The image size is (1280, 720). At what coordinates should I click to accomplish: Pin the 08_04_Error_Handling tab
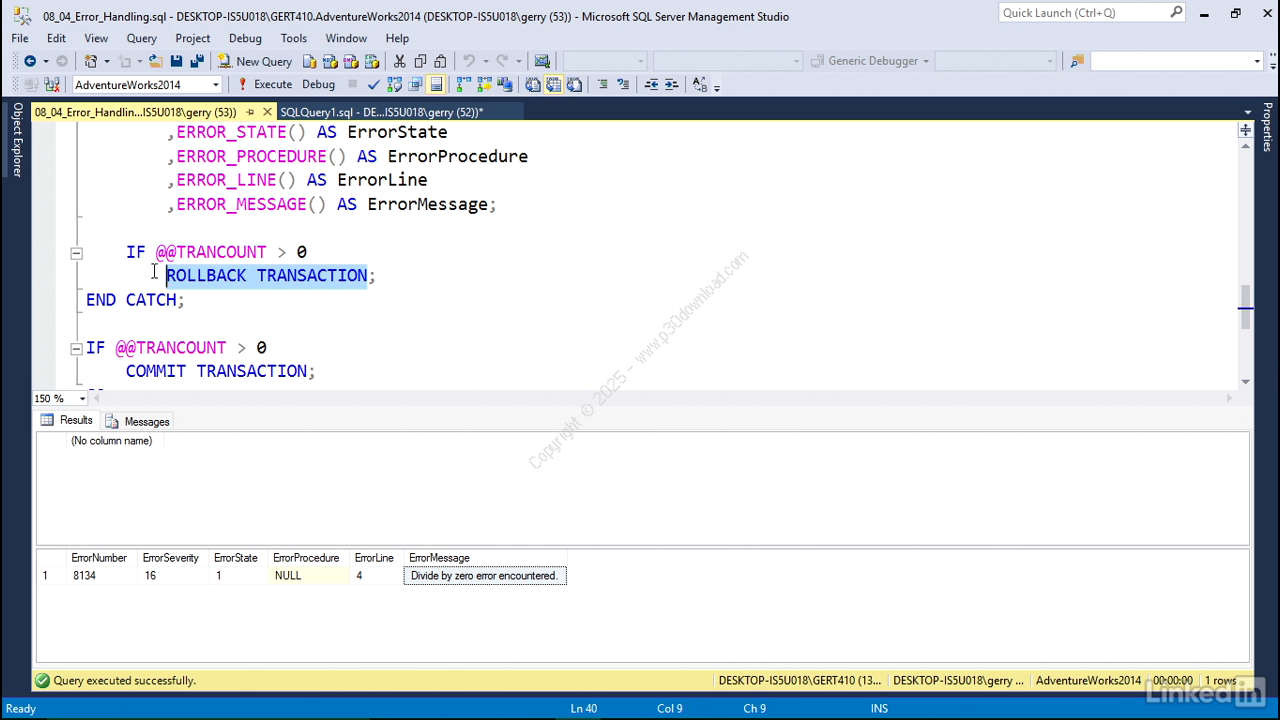coord(250,112)
